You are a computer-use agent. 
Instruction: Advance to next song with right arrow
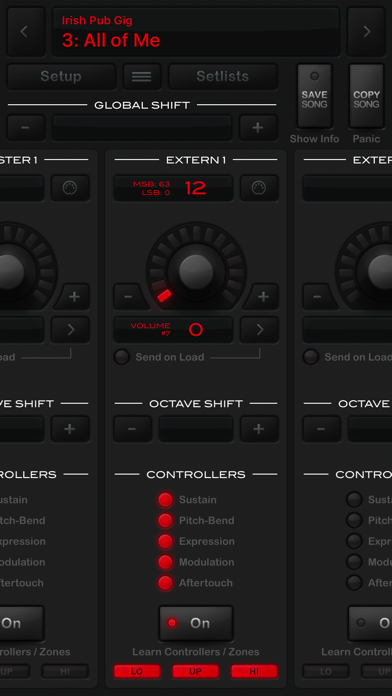pos(366,32)
